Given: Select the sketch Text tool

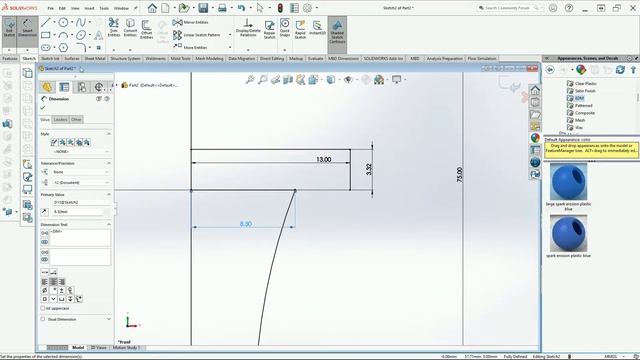Looking at the screenshot, I should pos(98,35).
